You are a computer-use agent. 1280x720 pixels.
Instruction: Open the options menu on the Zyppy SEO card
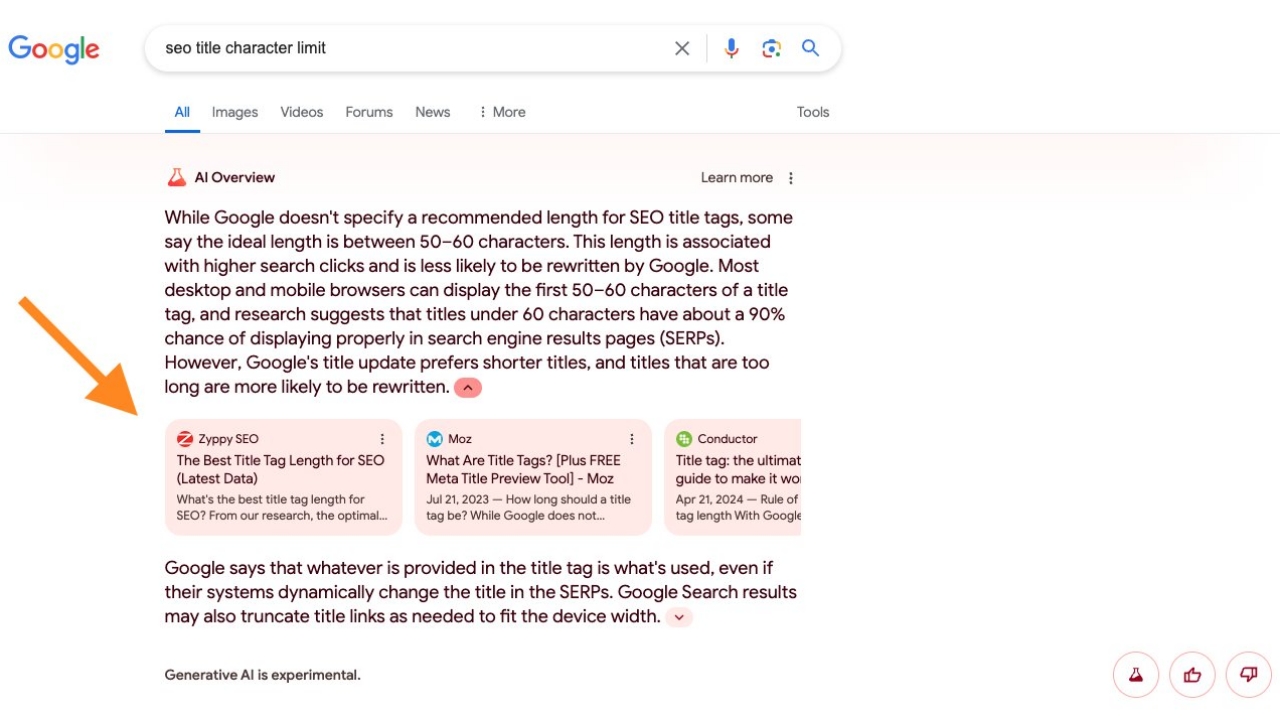382,438
